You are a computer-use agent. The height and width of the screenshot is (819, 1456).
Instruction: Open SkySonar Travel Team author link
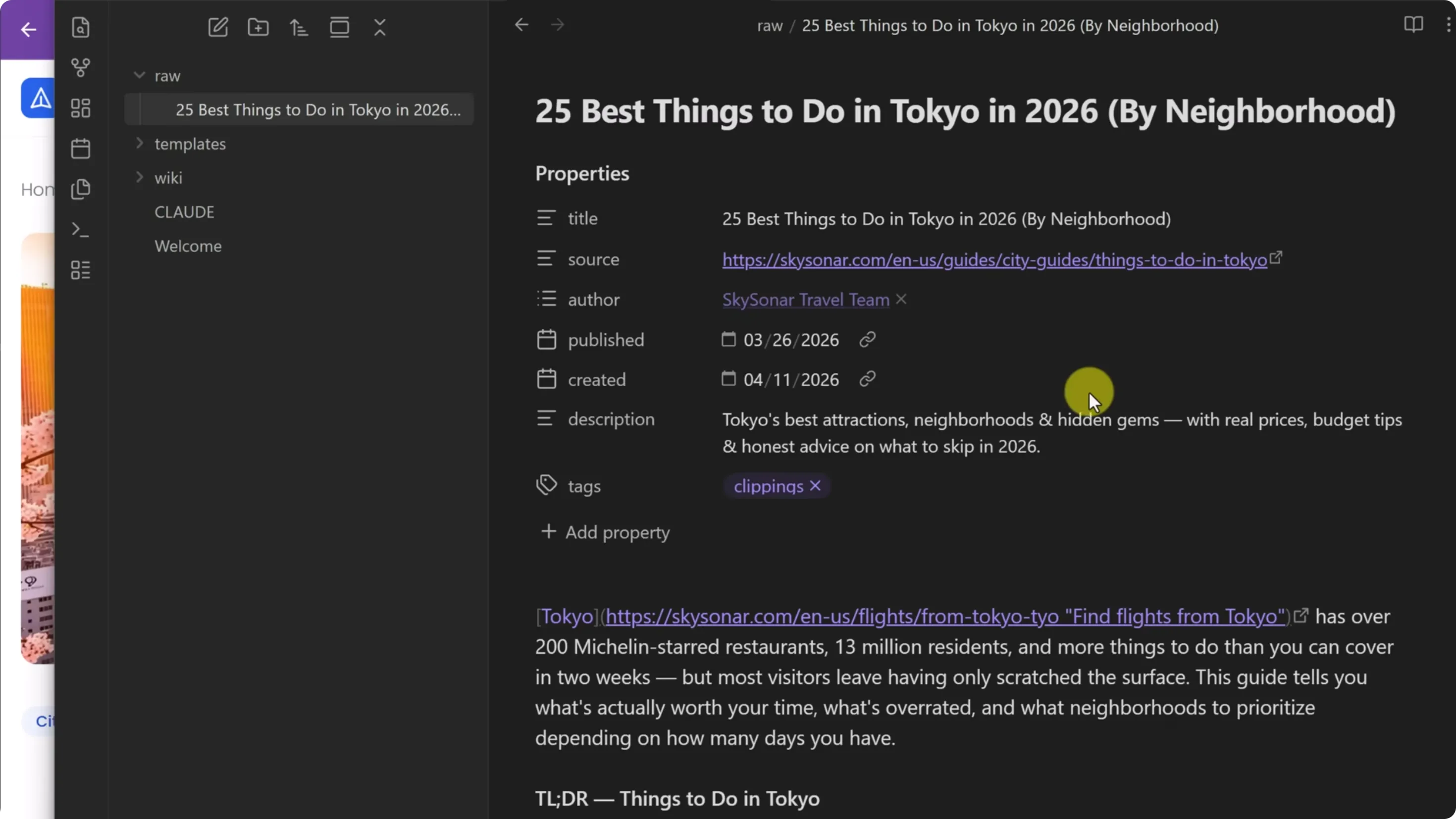(x=805, y=299)
